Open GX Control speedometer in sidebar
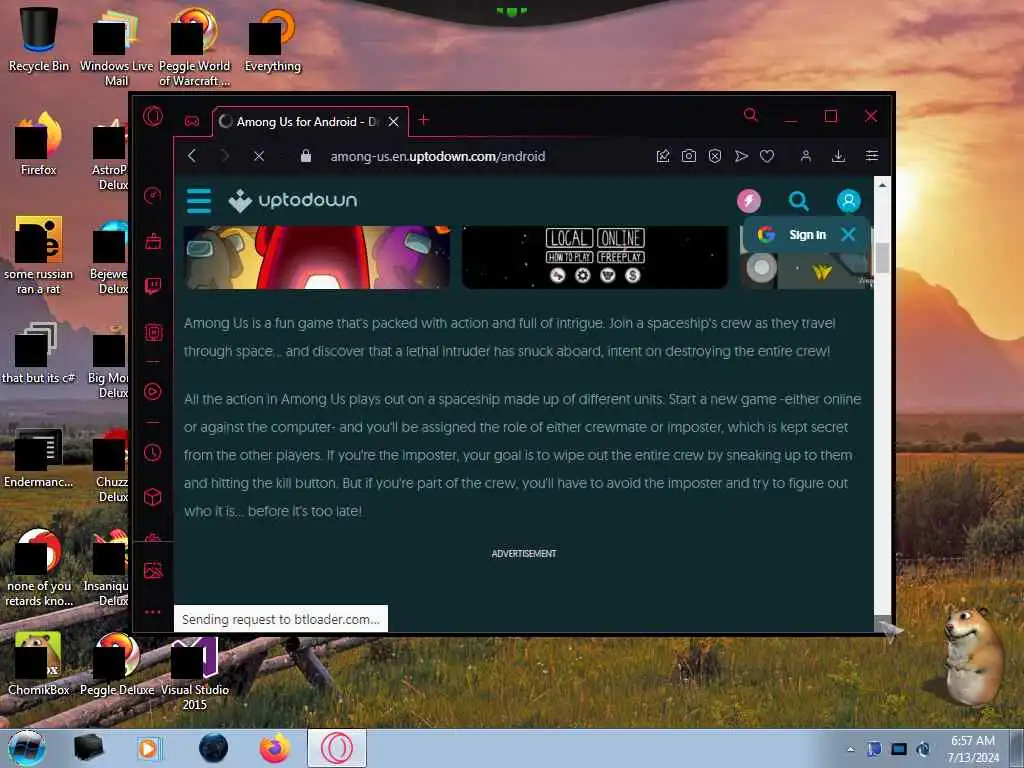This screenshot has width=1024, height=768. coord(153,195)
